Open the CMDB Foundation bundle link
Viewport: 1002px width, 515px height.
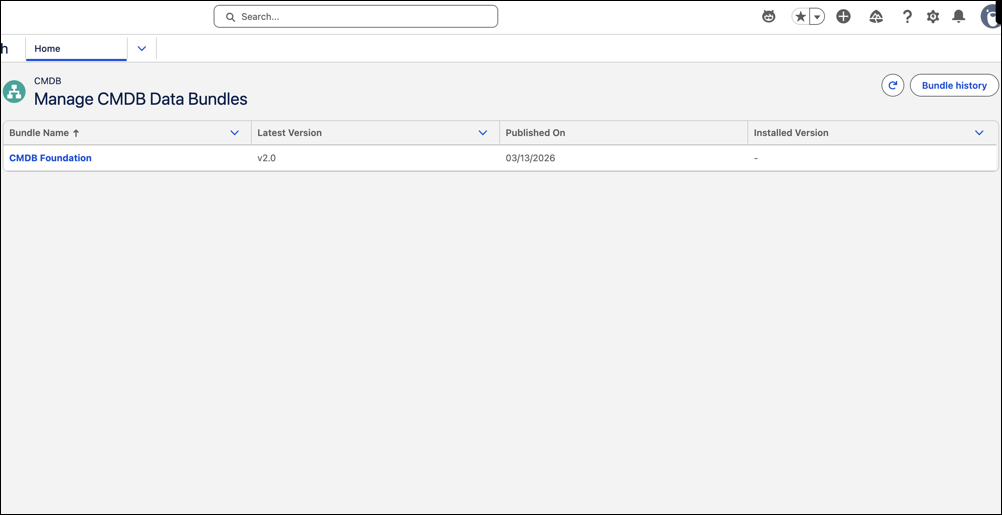50,158
